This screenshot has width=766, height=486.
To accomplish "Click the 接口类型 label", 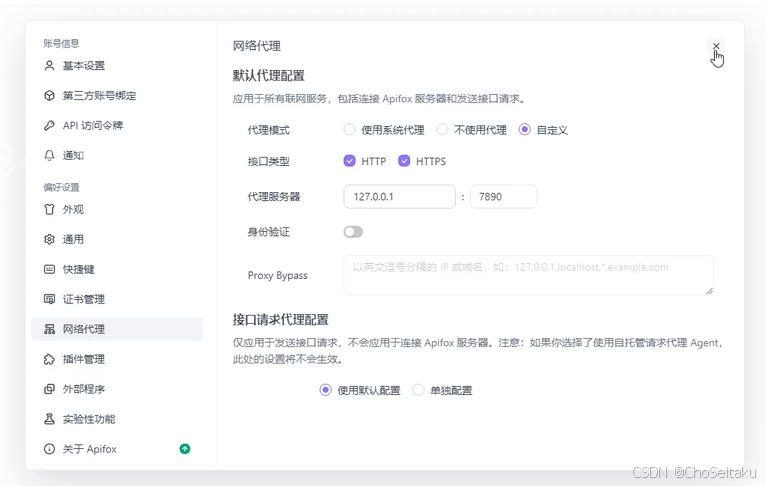I will [x=269, y=162].
